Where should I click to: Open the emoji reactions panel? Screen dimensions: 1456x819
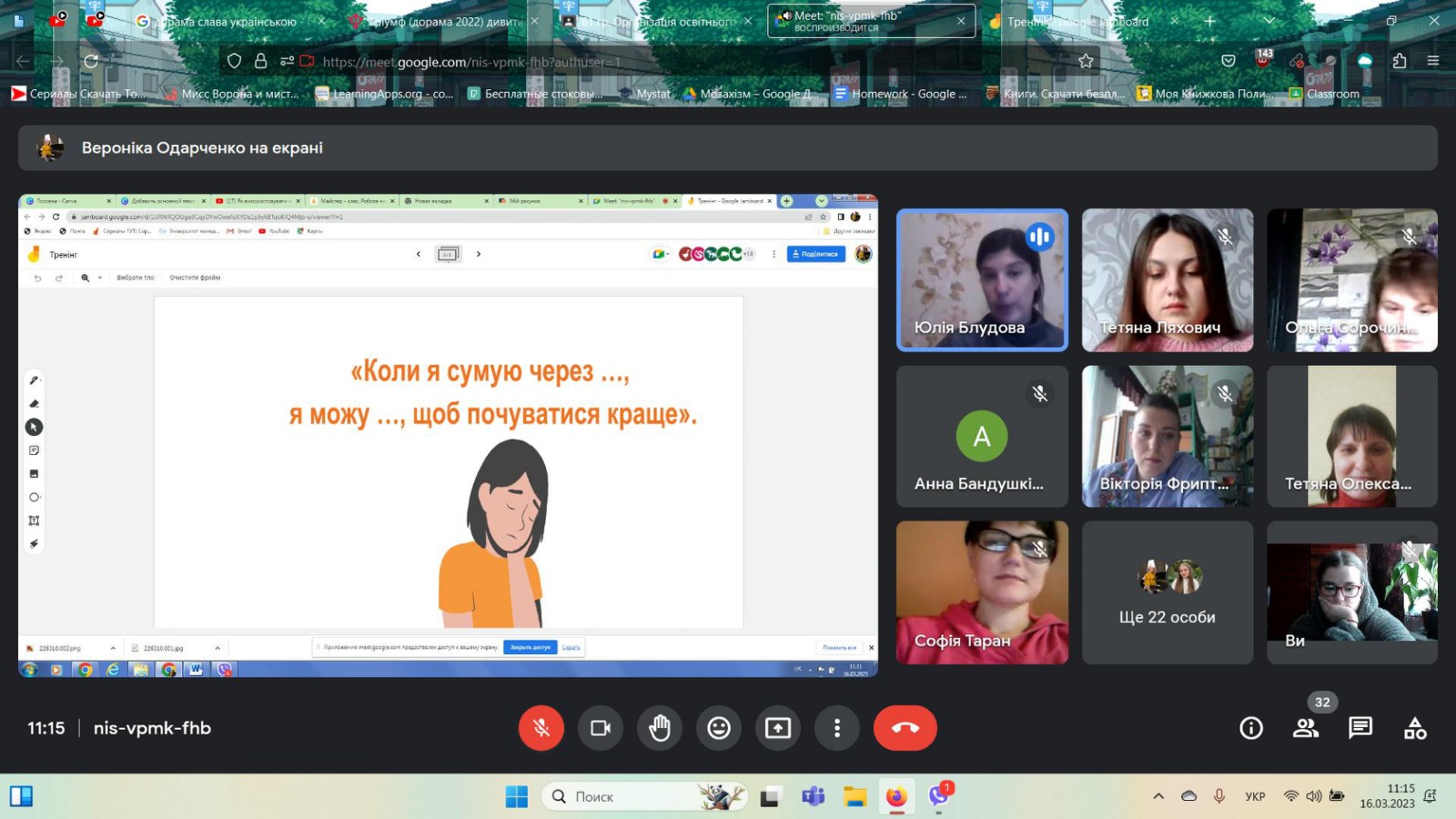point(719,728)
